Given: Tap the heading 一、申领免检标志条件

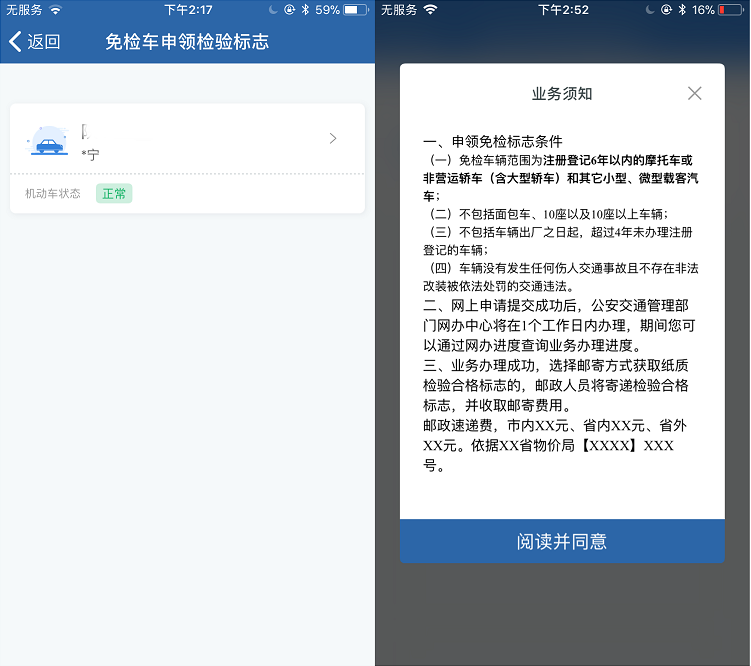Looking at the screenshot, I should coord(493,141).
